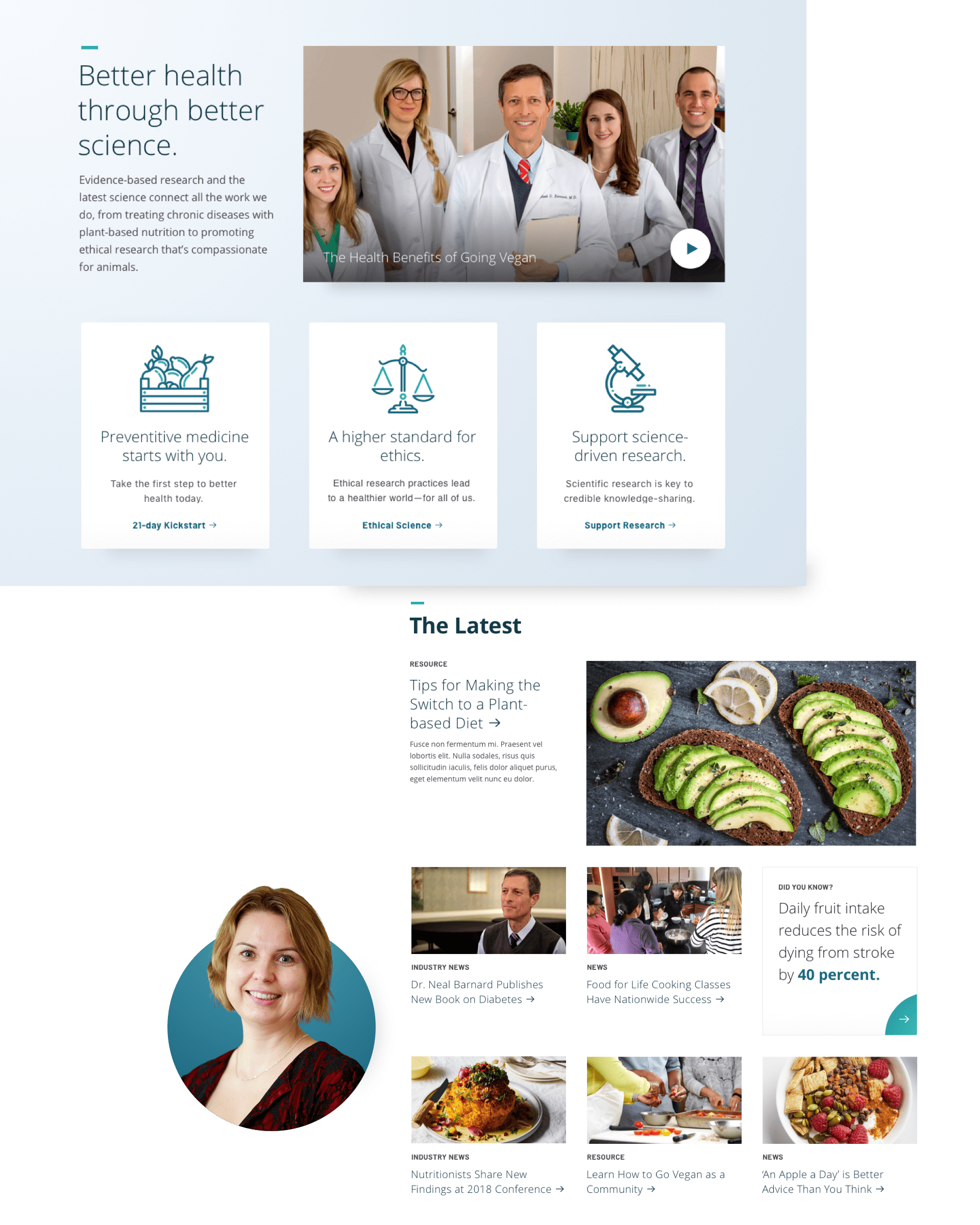This screenshot has height=1225, width=980.
Task: Open 'Tips for Making the Switch' article
Action: click(476, 704)
